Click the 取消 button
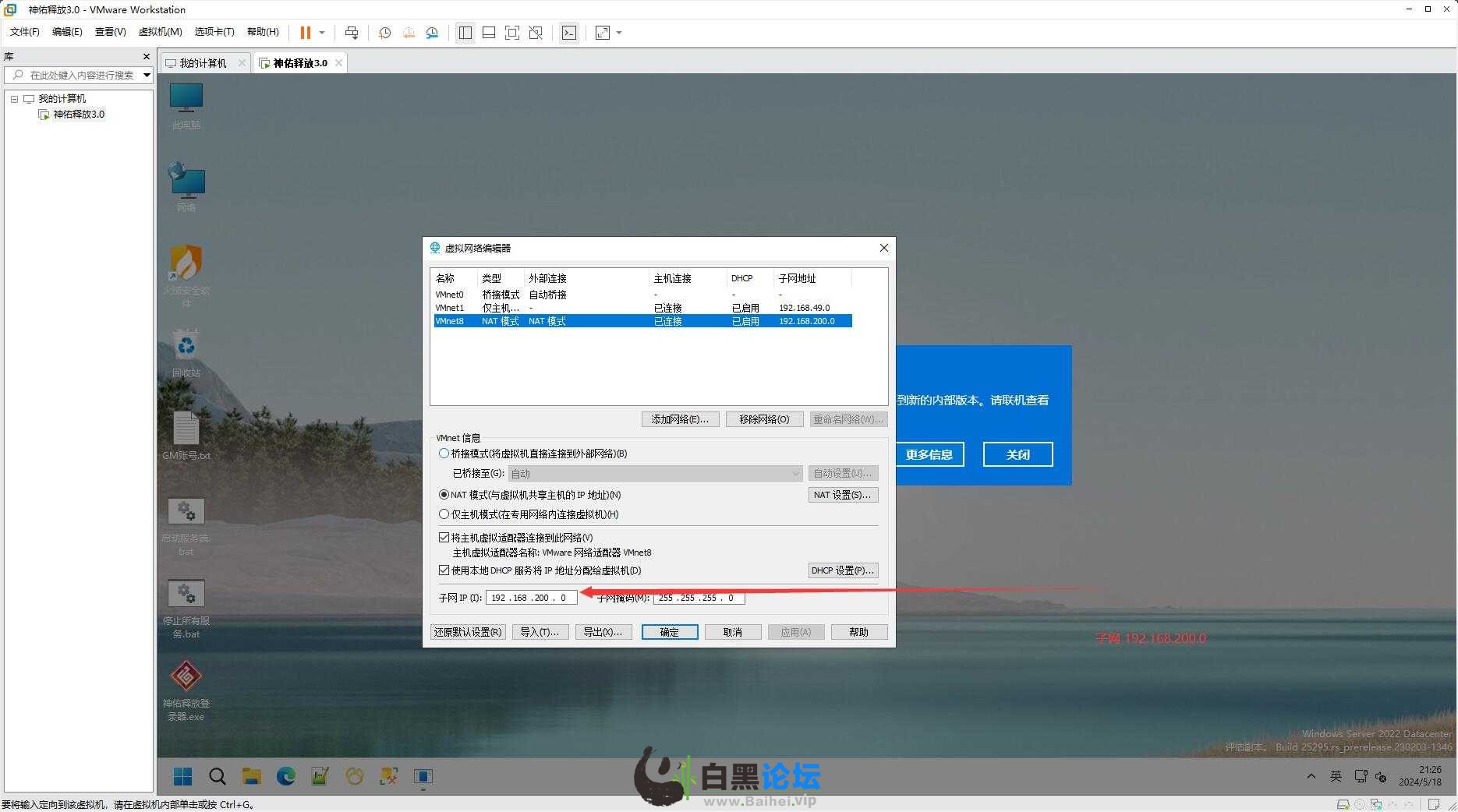 733,632
